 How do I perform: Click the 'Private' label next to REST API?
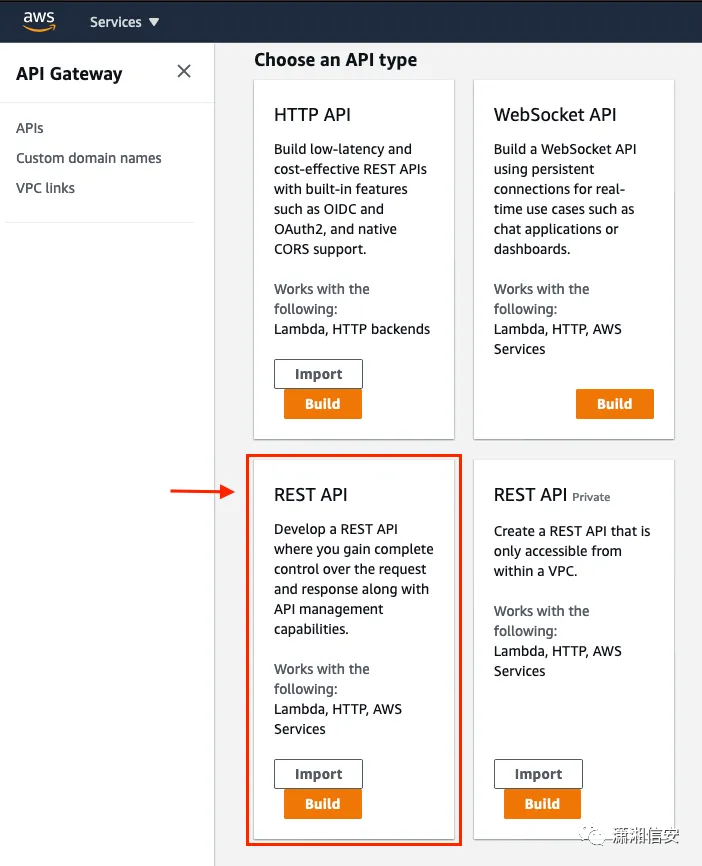click(x=591, y=497)
